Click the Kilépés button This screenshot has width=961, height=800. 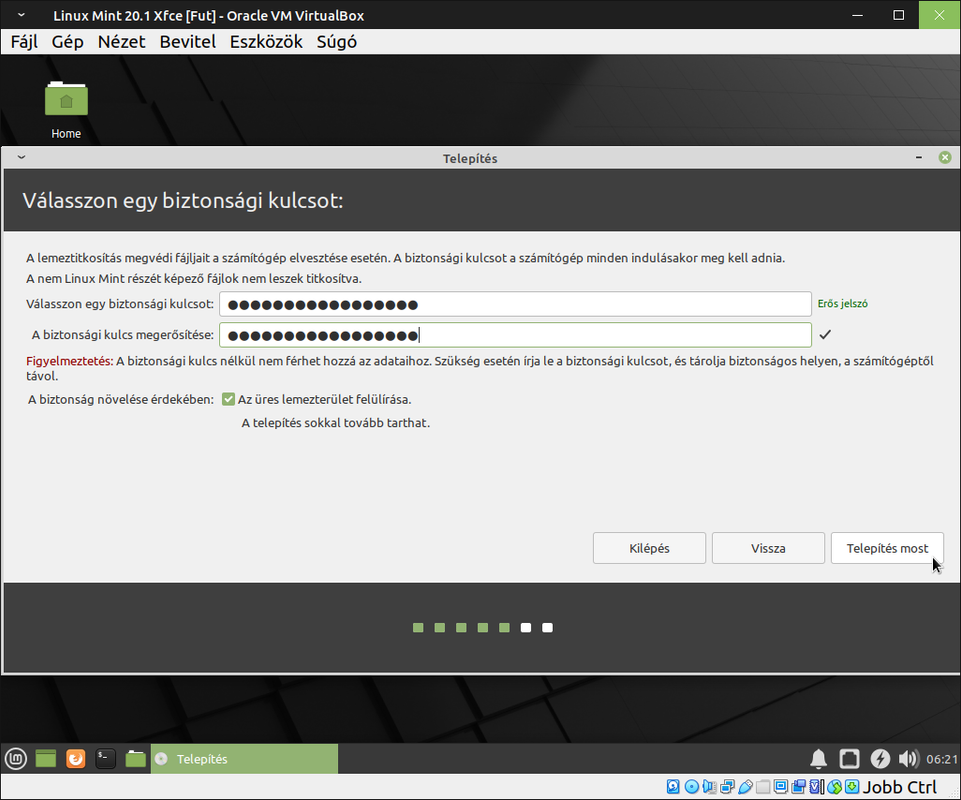649,548
